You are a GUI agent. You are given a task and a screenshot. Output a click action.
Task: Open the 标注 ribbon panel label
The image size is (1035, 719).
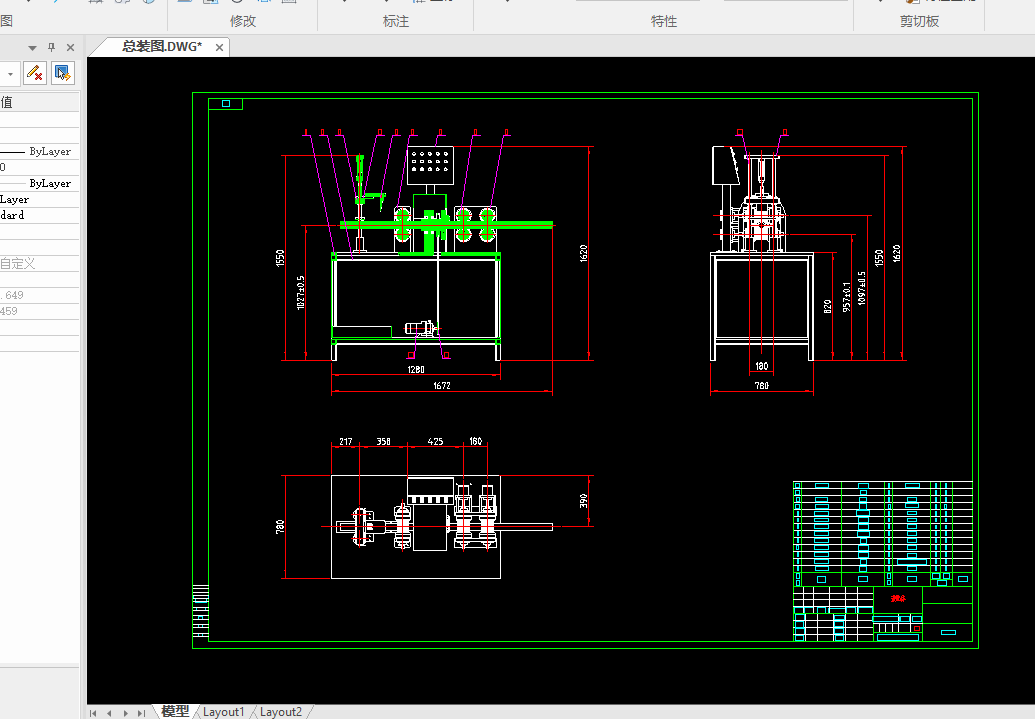395,21
